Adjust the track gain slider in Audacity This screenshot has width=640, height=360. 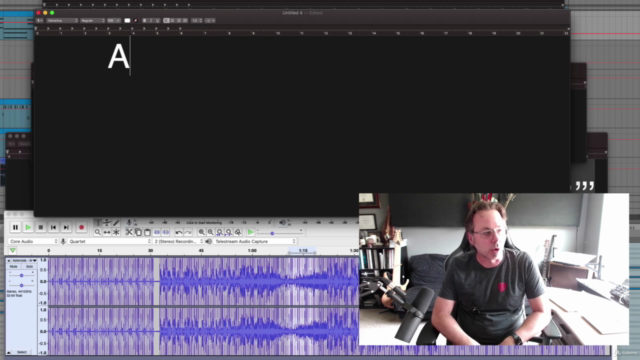[x=21, y=276]
